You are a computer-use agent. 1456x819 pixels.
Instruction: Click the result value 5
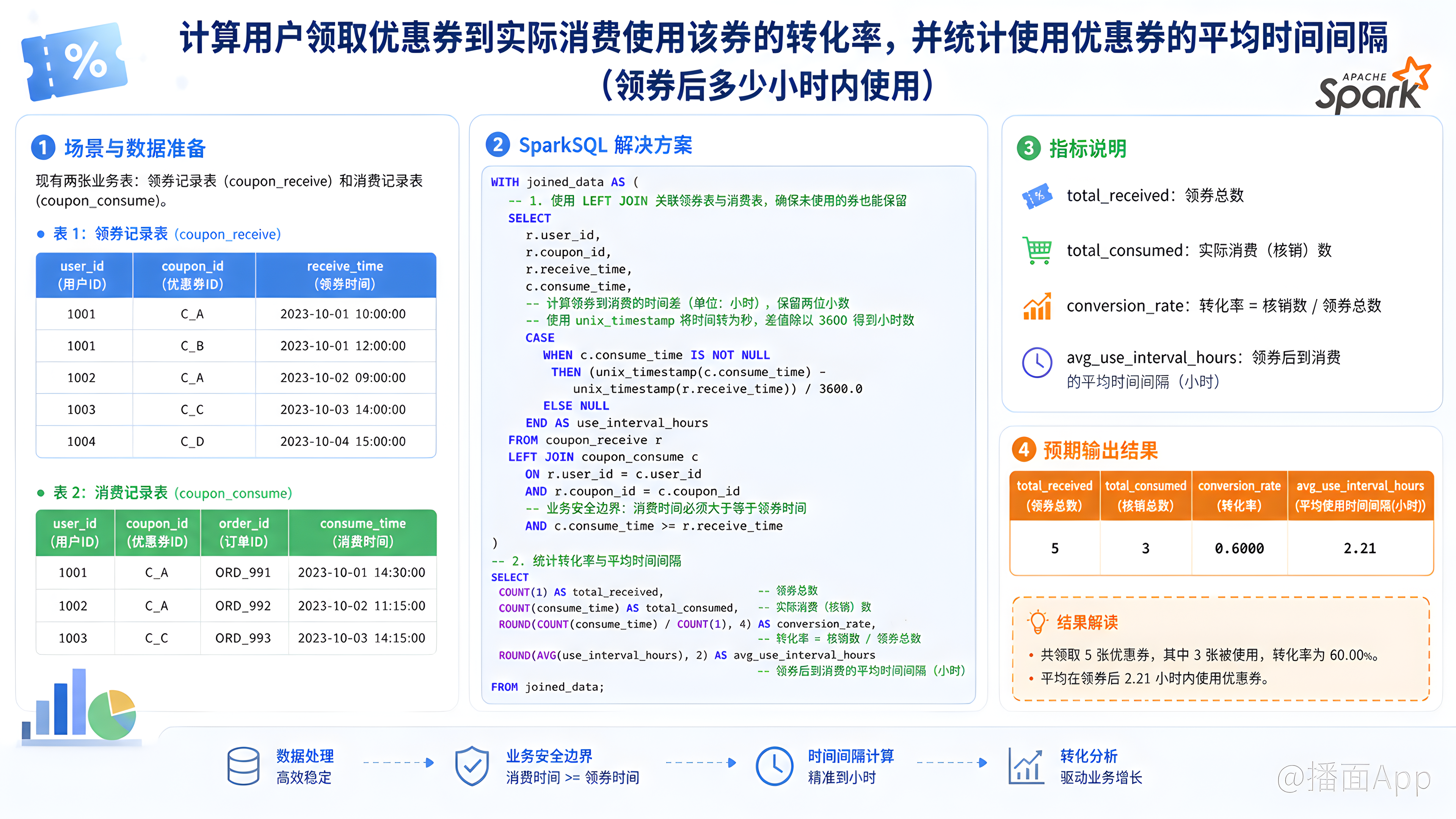[1055, 548]
